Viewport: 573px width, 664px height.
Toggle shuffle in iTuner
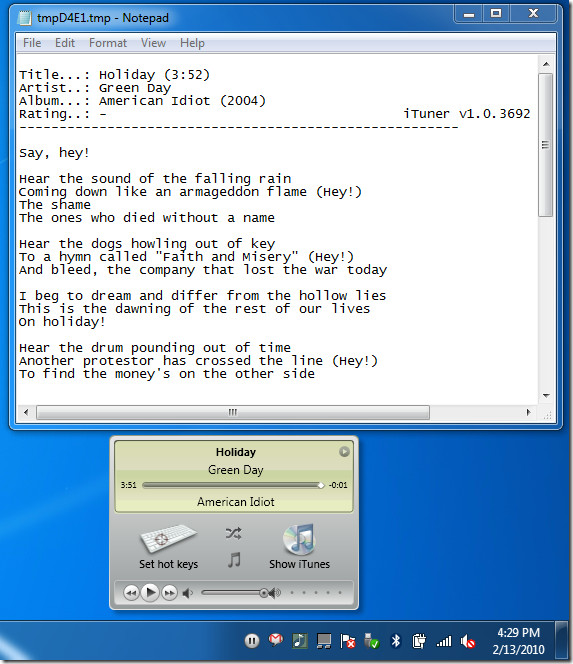coord(233,533)
